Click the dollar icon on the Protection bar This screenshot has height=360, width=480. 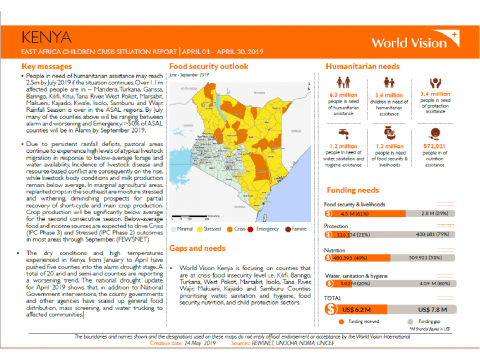[329, 235]
